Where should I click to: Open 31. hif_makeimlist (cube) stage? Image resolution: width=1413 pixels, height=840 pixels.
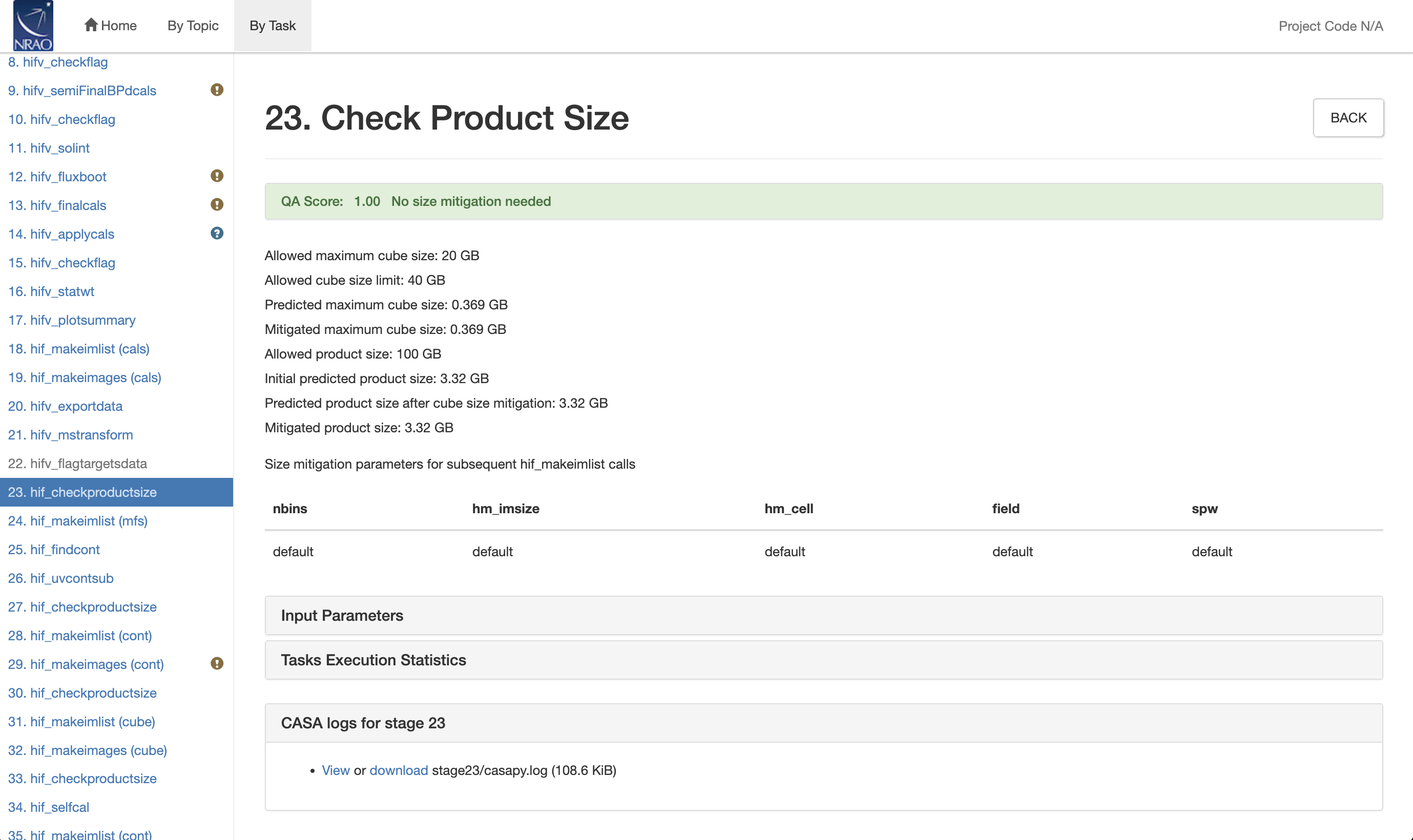(81, 722)
